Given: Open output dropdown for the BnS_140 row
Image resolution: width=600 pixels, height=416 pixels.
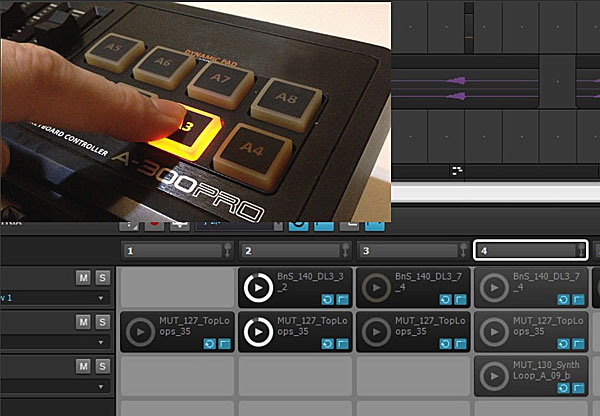Looking at the screenshot, I should point(101,298).
